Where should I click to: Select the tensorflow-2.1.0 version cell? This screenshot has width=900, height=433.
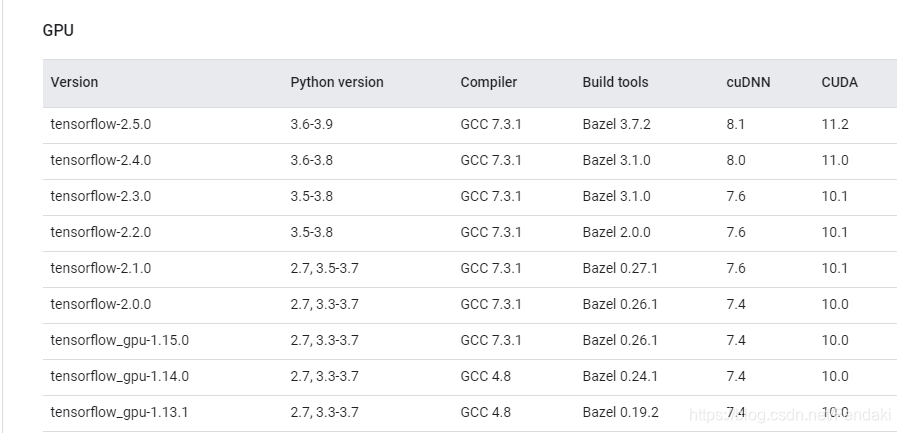100,268
